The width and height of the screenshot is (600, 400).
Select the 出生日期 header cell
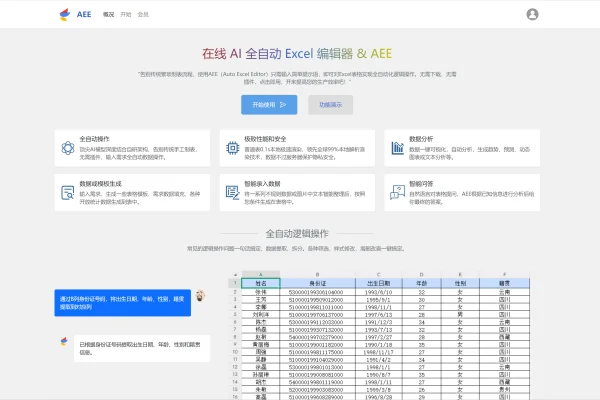click(378, 283)
